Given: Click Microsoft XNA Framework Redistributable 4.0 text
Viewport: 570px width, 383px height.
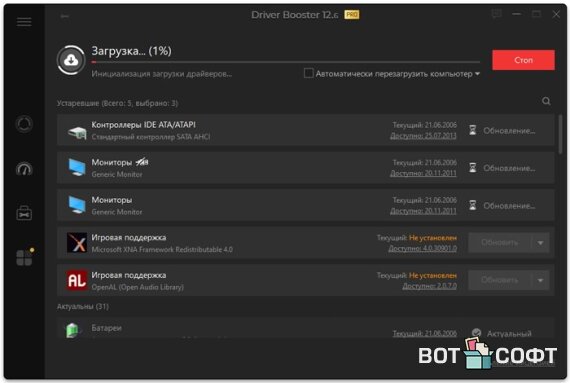Looking at the screenshot, I should 162,250.
